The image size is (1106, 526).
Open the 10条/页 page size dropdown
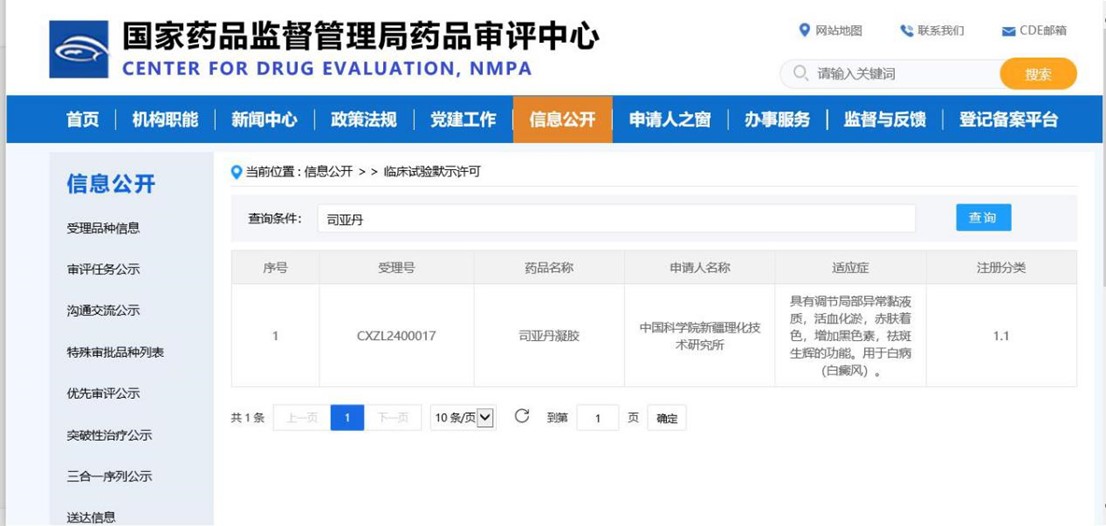click(x=463, y=417)
